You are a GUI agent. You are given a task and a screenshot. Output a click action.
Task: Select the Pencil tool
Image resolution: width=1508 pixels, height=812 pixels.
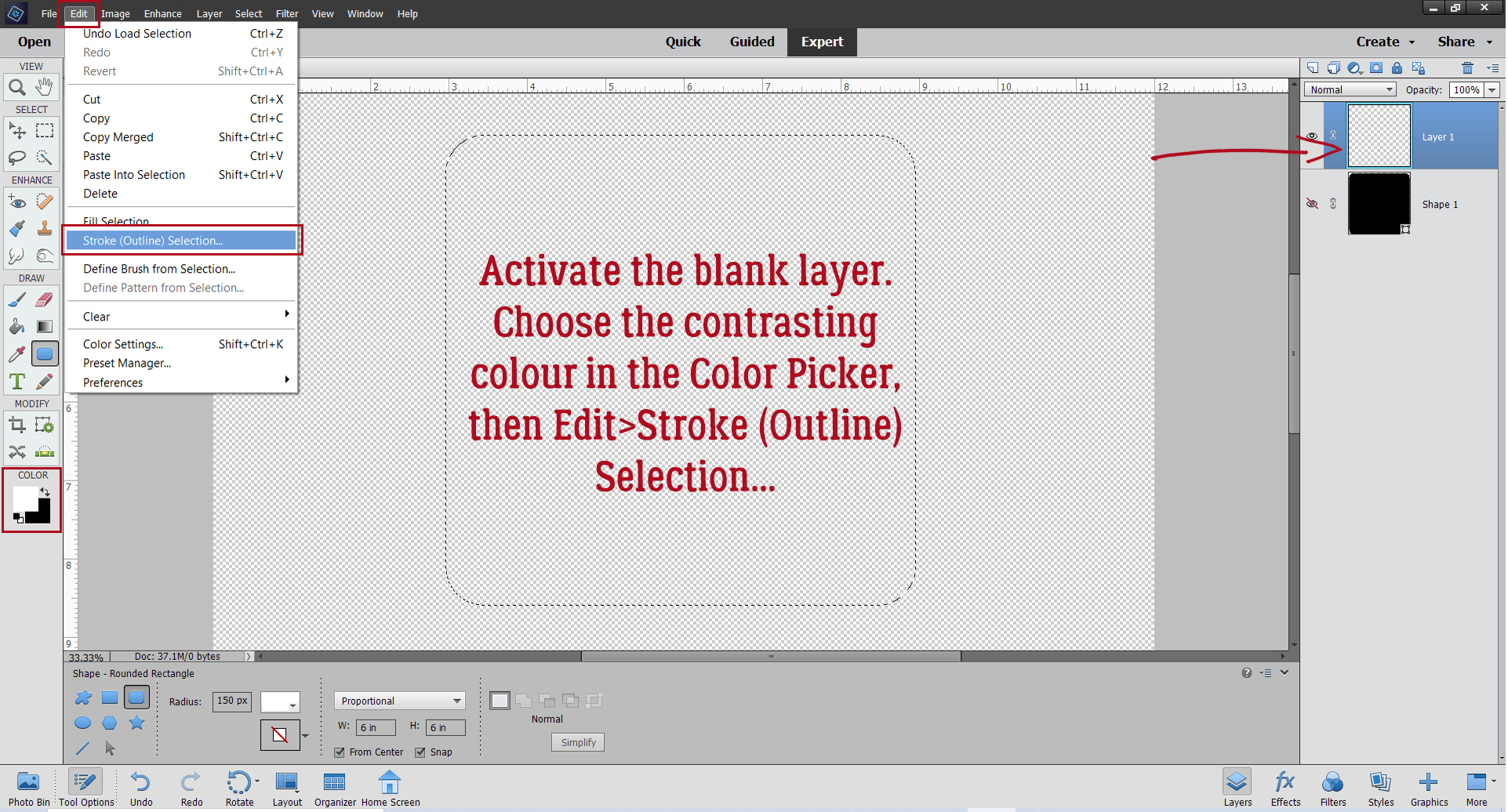point(45,382)
